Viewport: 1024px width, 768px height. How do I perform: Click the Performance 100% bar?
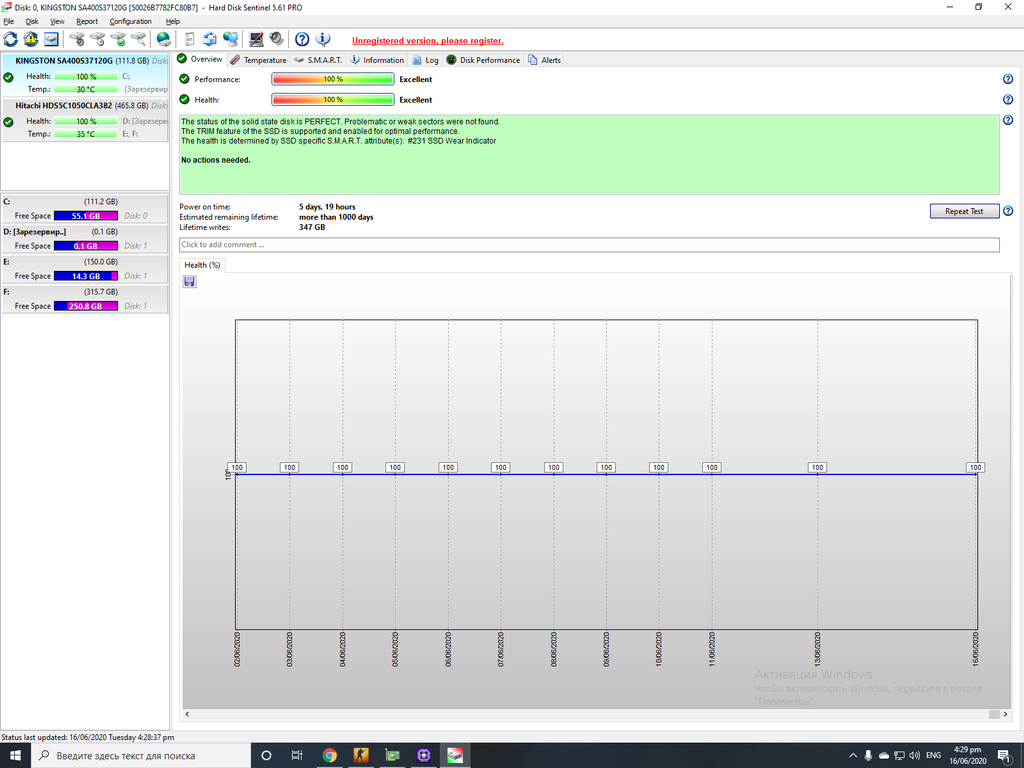click(x=333, y=79)
